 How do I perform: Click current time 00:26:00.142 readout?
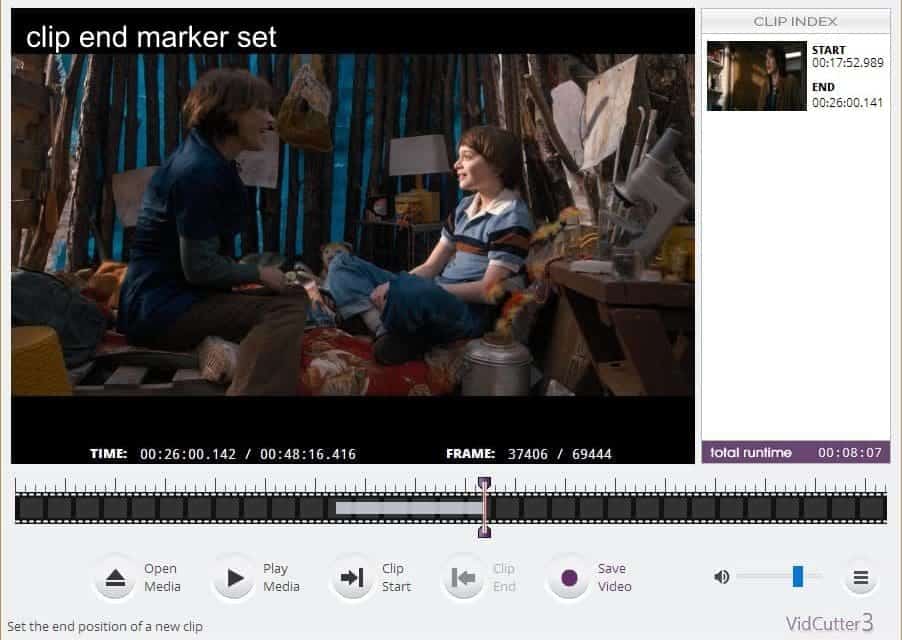coord(188,454)
